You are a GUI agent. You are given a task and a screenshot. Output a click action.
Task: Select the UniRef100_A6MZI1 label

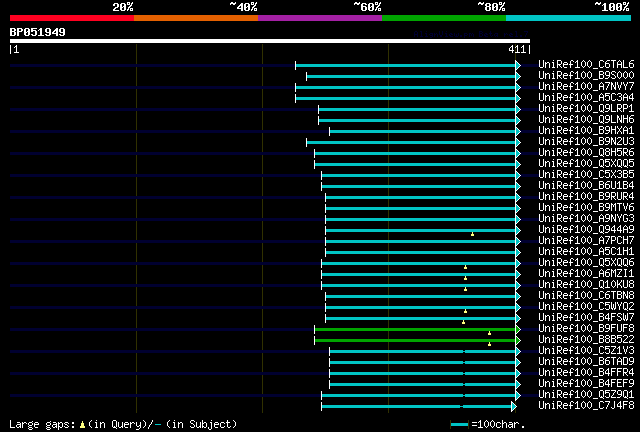(586, 274)
